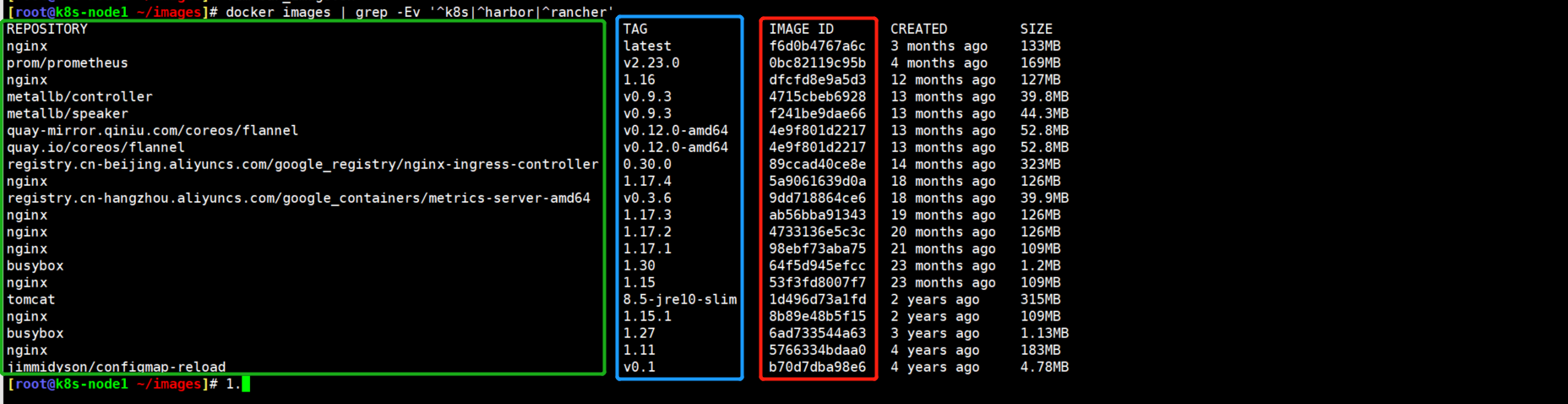Click the size value 169MB

pos(1040,63)
